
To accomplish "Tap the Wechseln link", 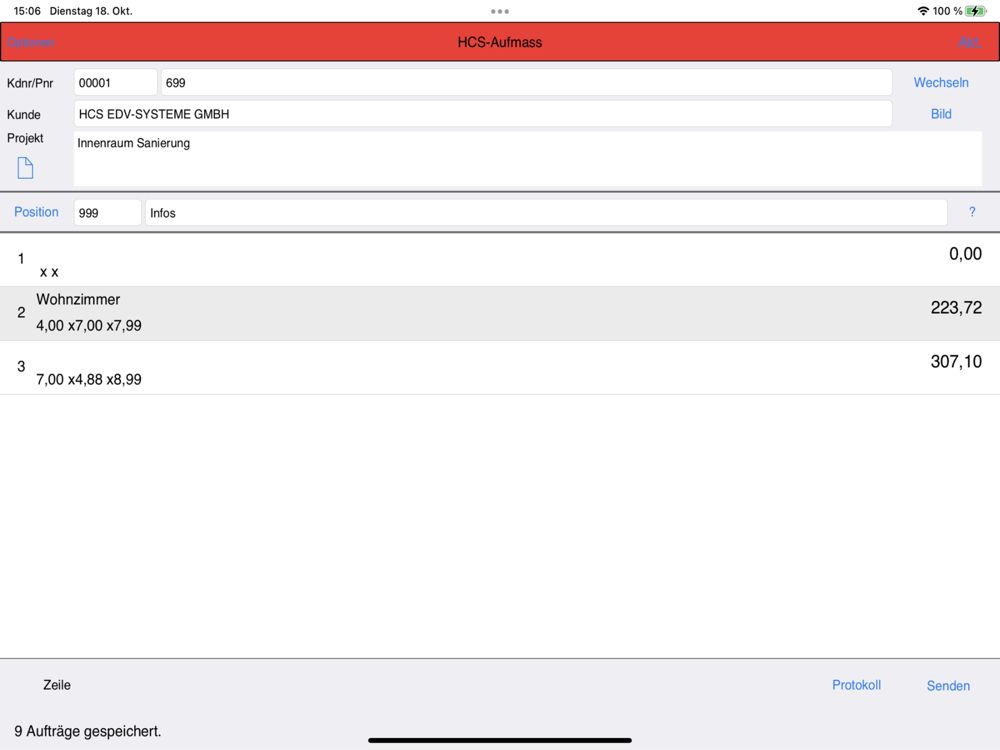I will [941, 82].
